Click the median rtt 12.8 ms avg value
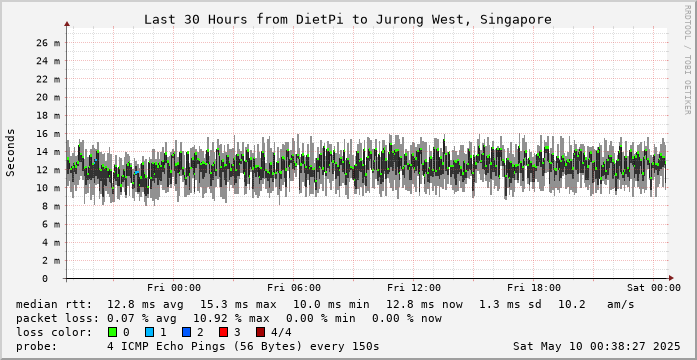697x360 pixels. 142,304
